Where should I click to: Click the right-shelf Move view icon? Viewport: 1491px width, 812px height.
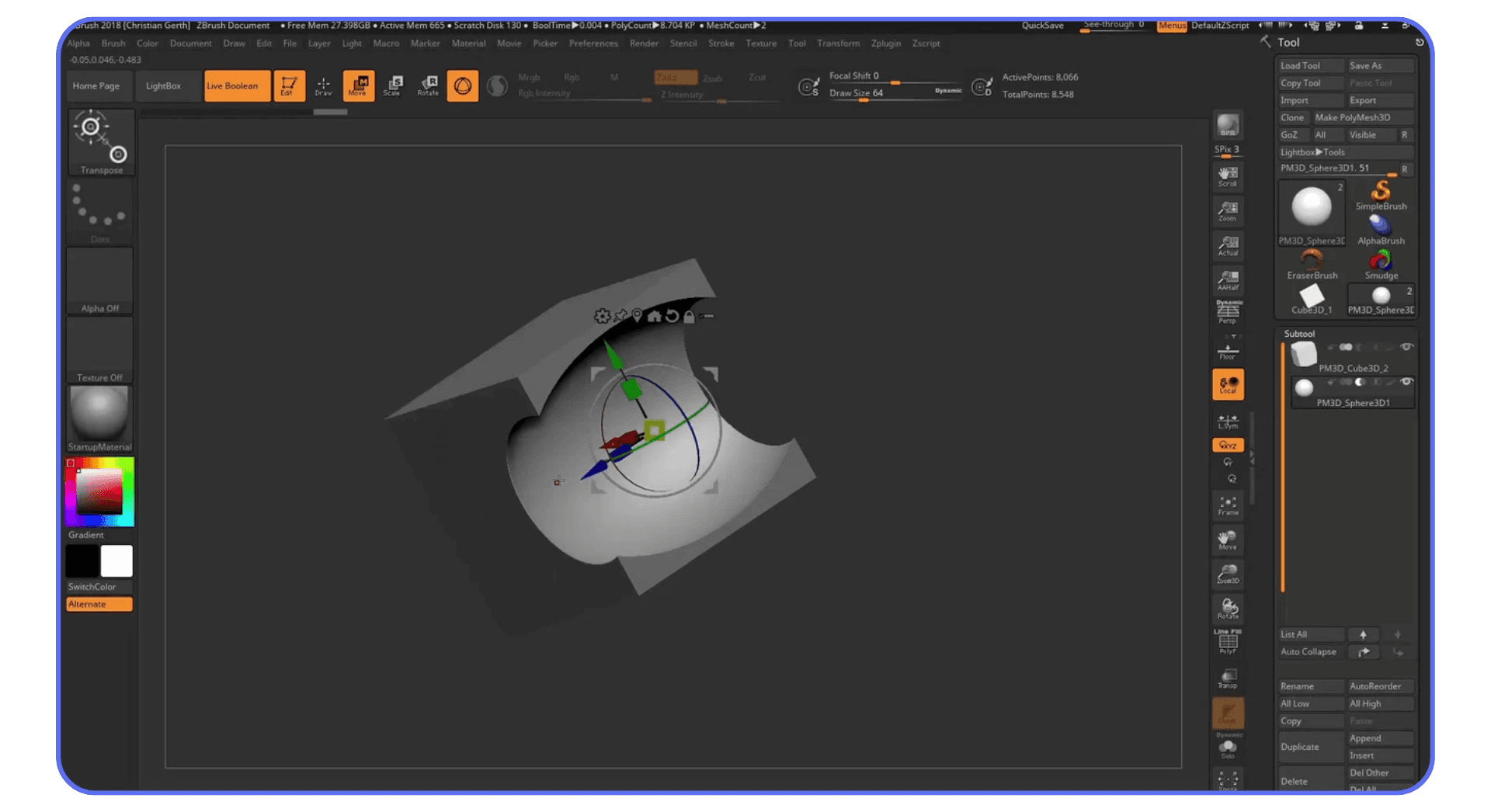click(1228, 540)
